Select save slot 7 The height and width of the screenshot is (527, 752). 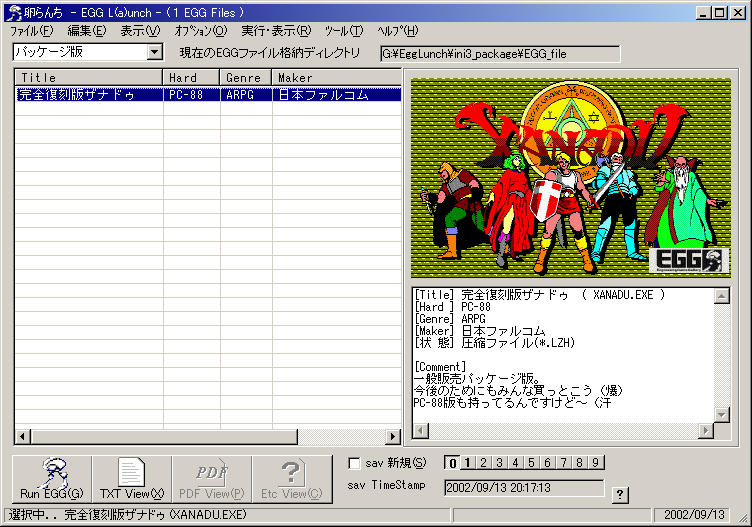pyautogui.click(x=564, y=463)
